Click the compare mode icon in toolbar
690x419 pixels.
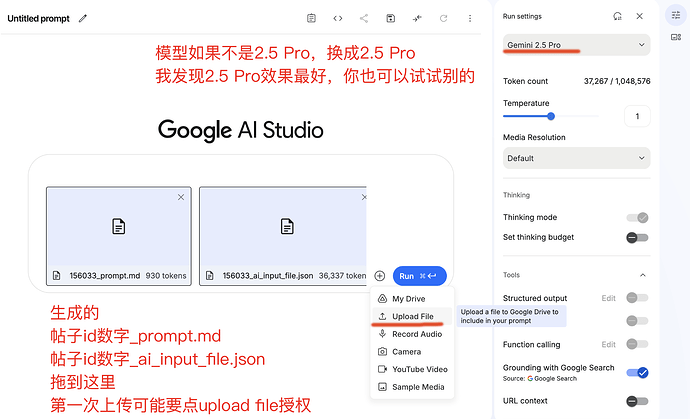click(417, 18)
